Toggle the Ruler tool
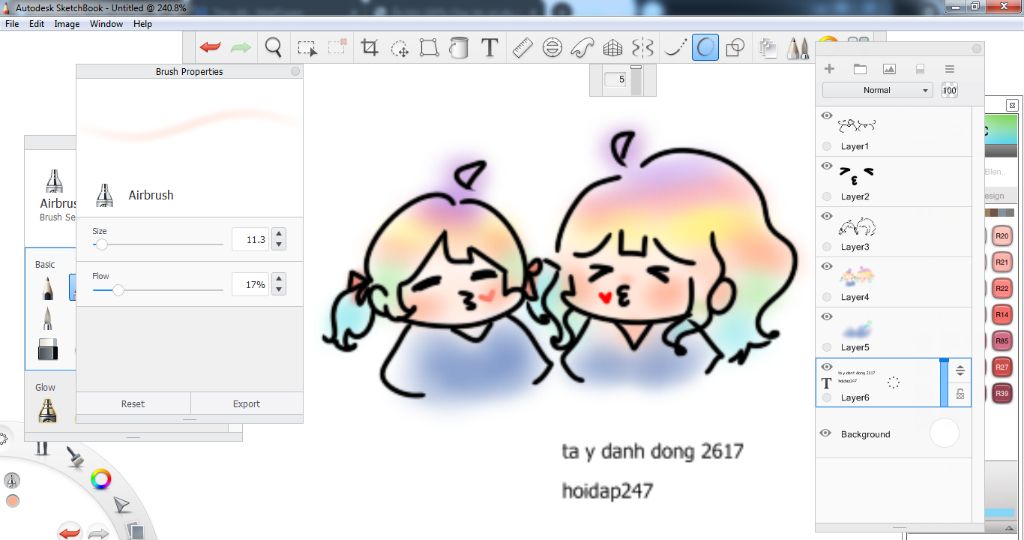1024x540 pixels. (x=522, y=48)
